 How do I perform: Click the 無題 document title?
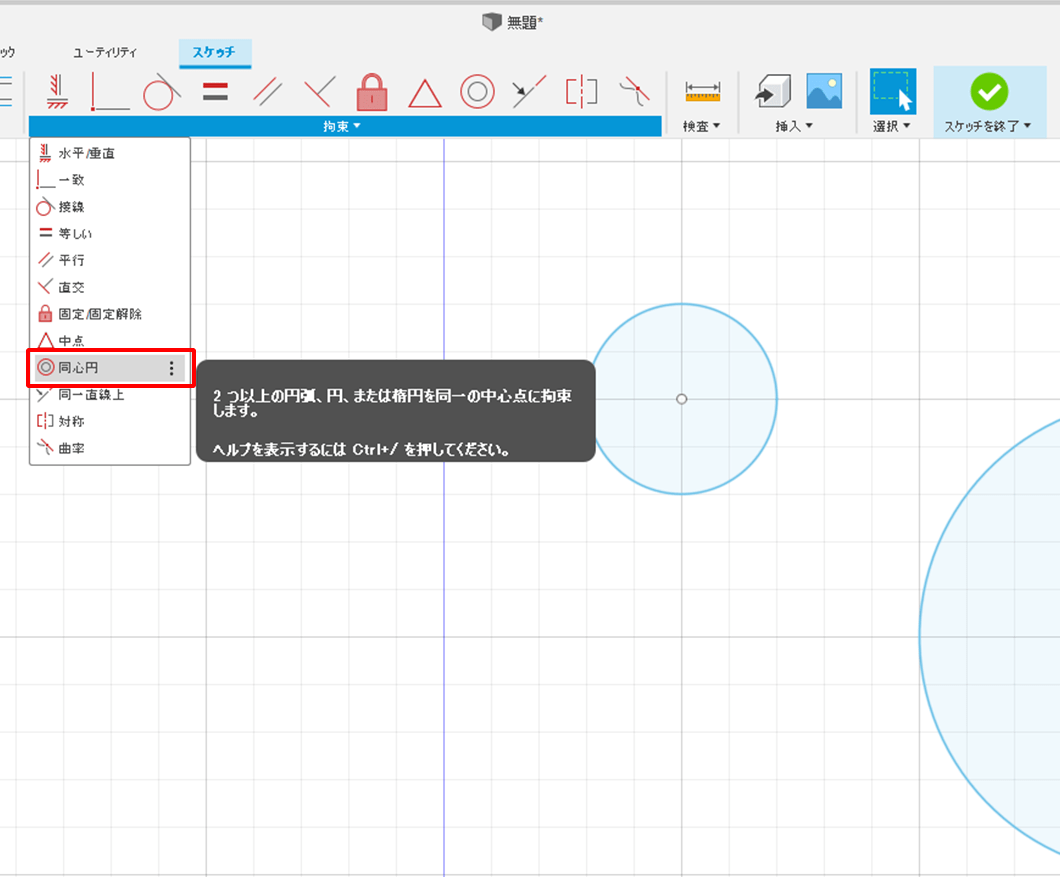click(x=524, y=22)
